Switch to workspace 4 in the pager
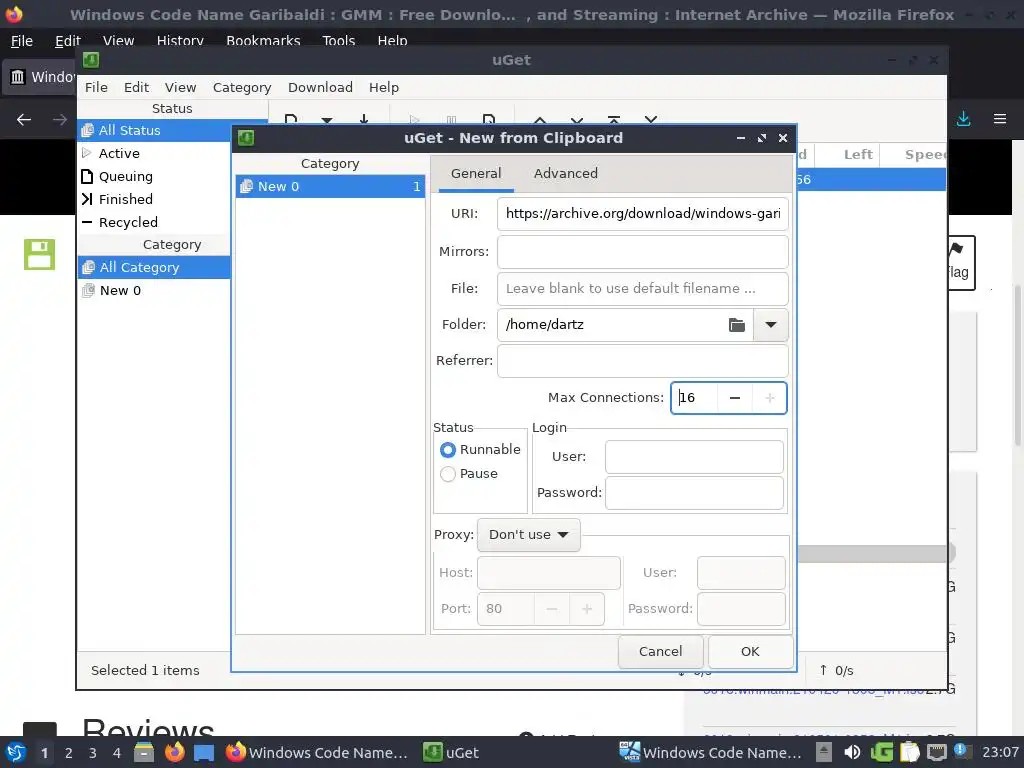This screenshot has width=1024, height=768. pyautogui.click(x=116, y=753)
